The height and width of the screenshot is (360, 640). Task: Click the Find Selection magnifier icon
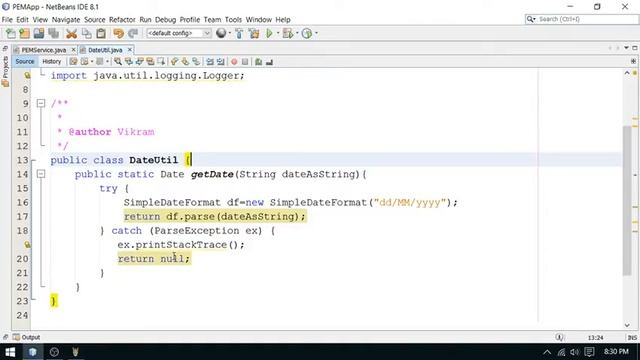(x=118, y=62)
